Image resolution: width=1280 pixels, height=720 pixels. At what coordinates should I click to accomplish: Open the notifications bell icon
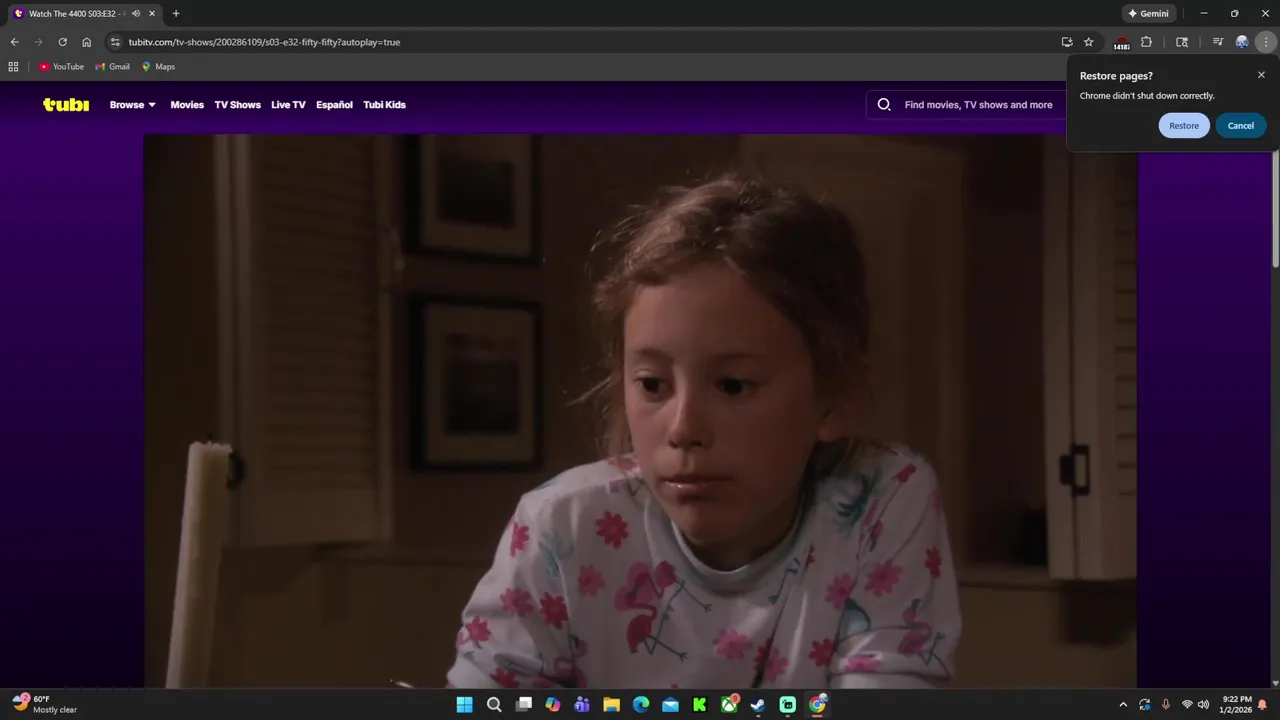tap(1262, 705)
